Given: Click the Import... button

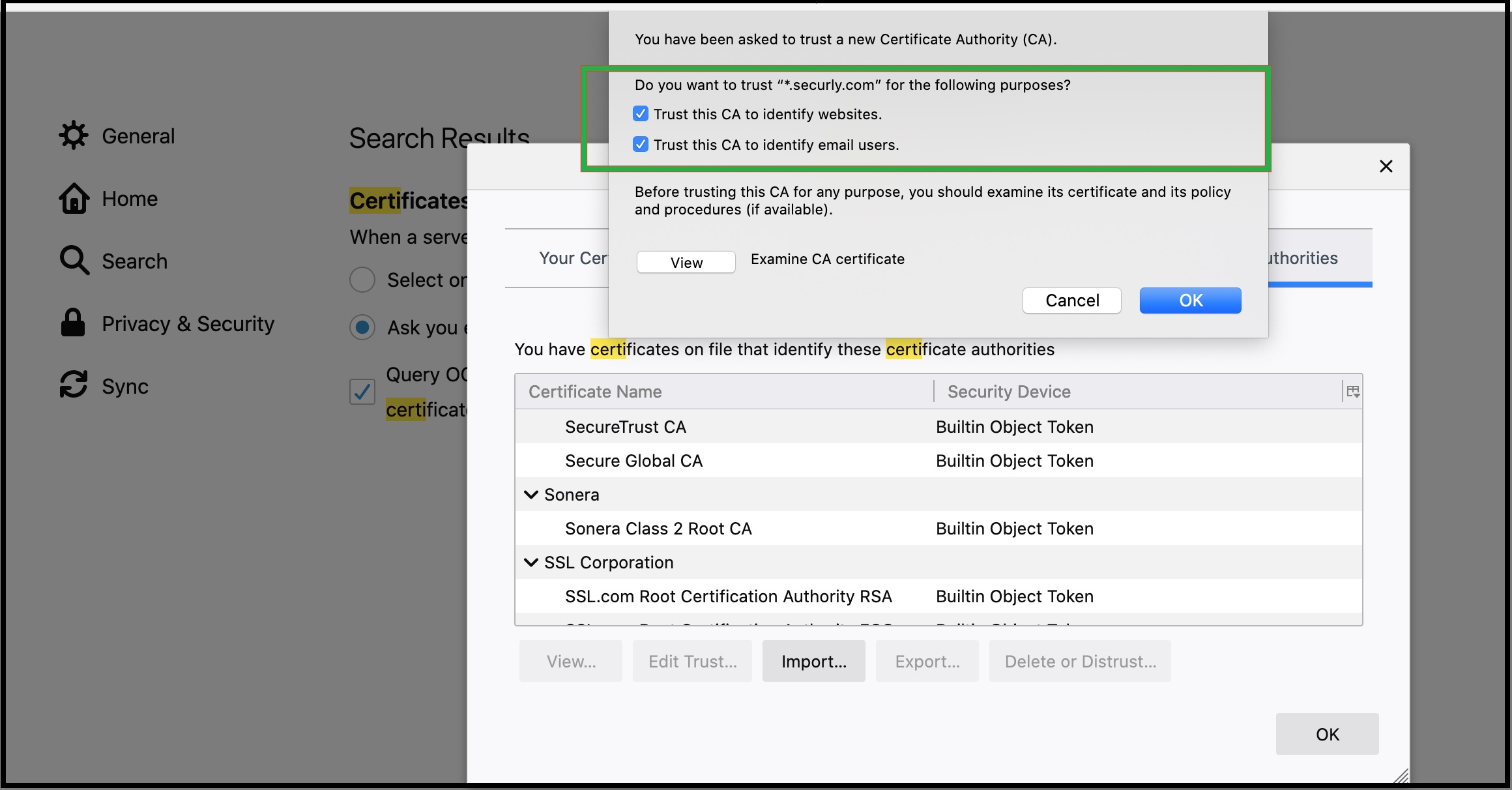Looking at the screenshot, I should coord(814,661).
